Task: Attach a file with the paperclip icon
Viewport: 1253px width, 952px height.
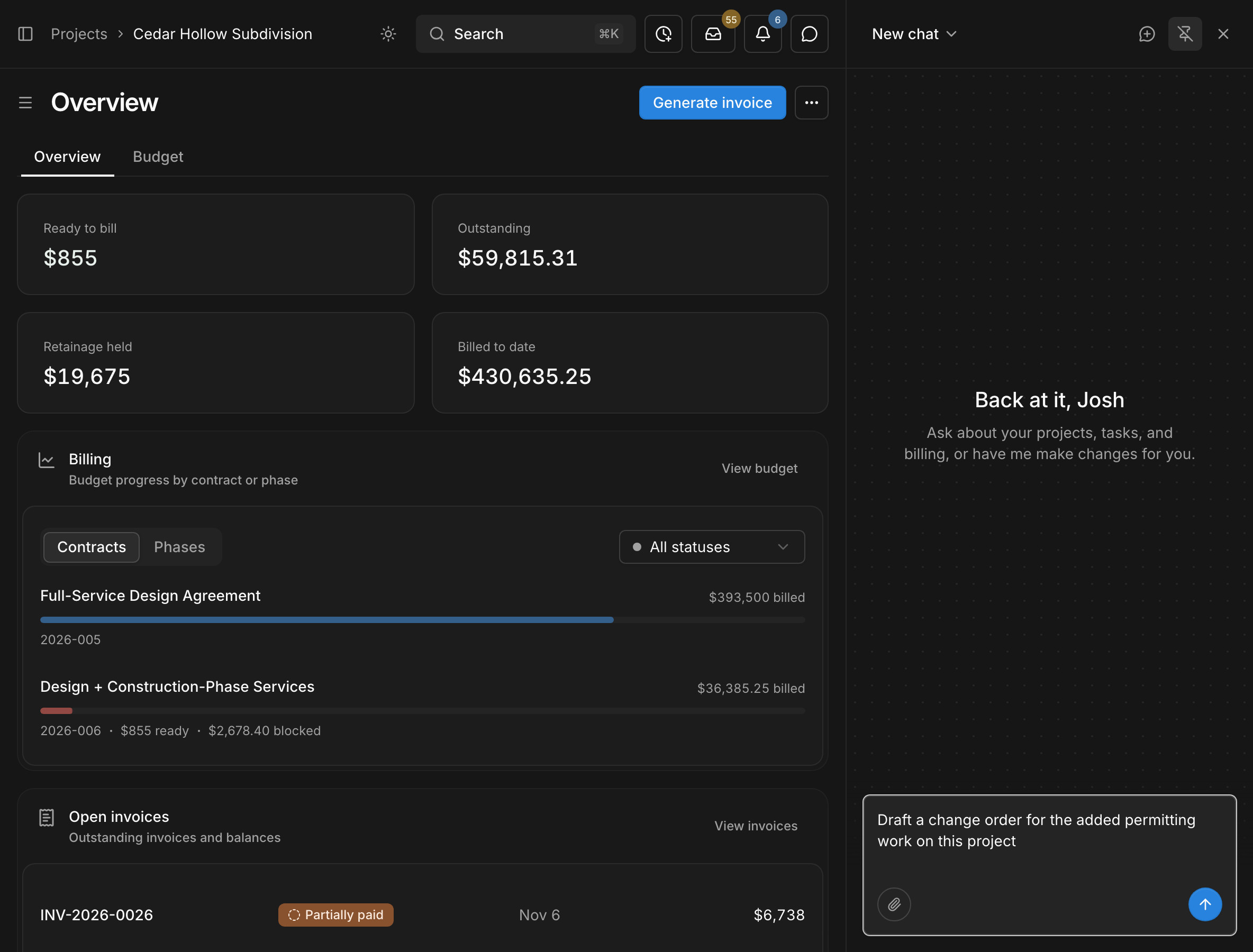Action: 894,904
